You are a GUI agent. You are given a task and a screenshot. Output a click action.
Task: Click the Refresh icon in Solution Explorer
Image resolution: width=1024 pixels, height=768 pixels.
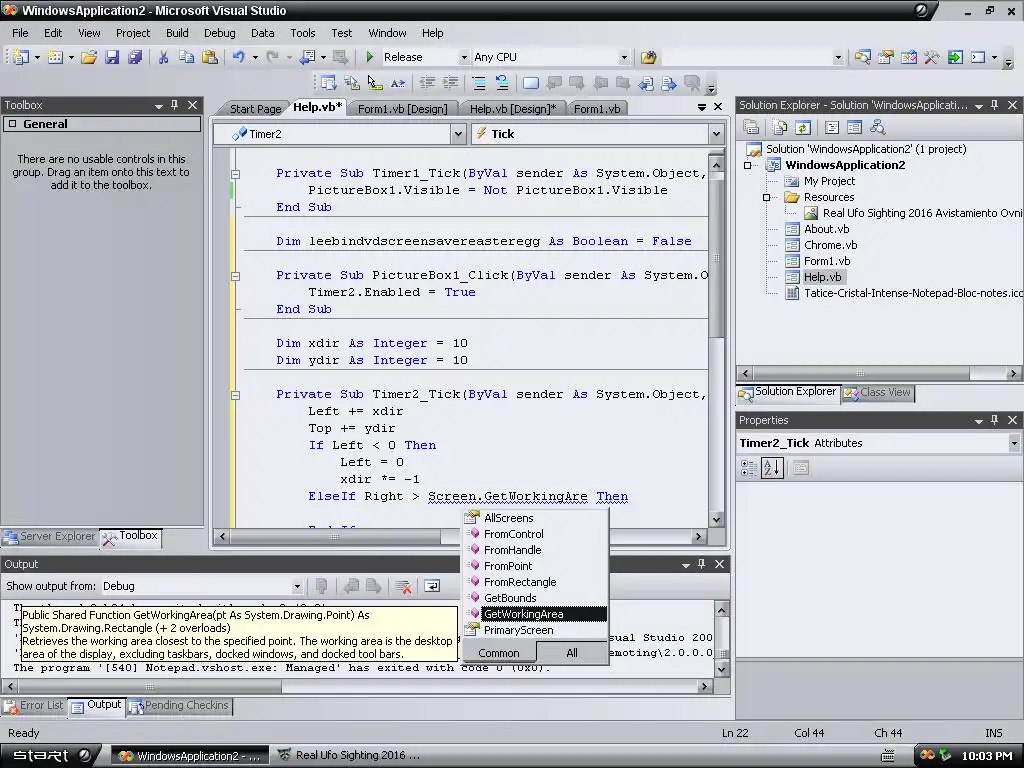point(803,127)
